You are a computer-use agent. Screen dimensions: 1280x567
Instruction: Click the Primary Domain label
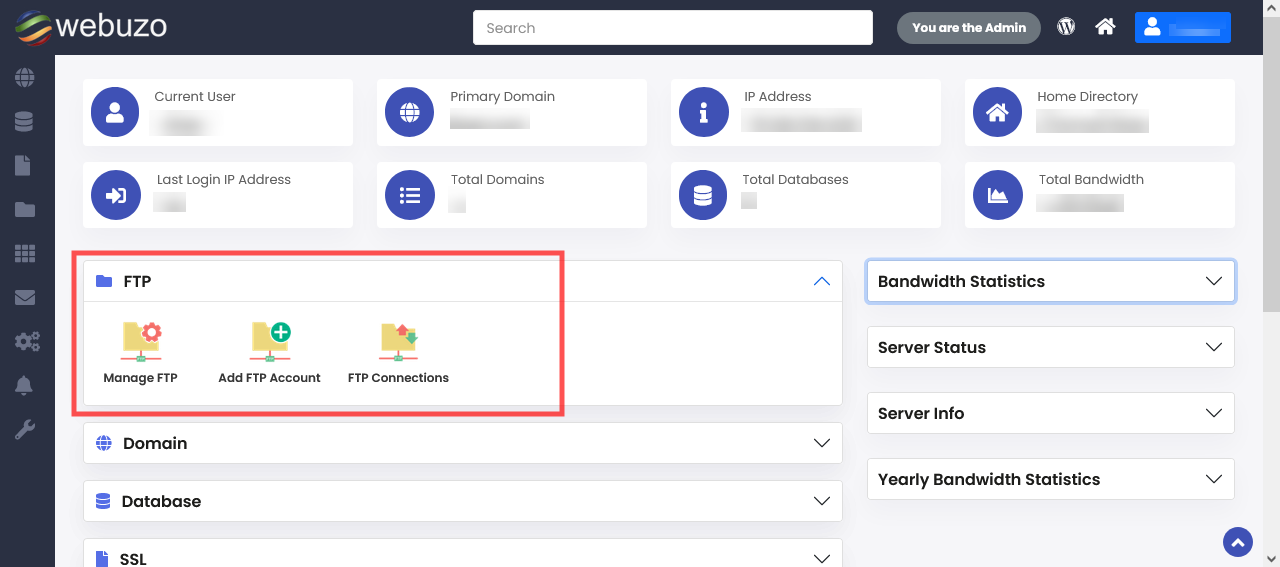pyautogui.click(x=502, y=97)
